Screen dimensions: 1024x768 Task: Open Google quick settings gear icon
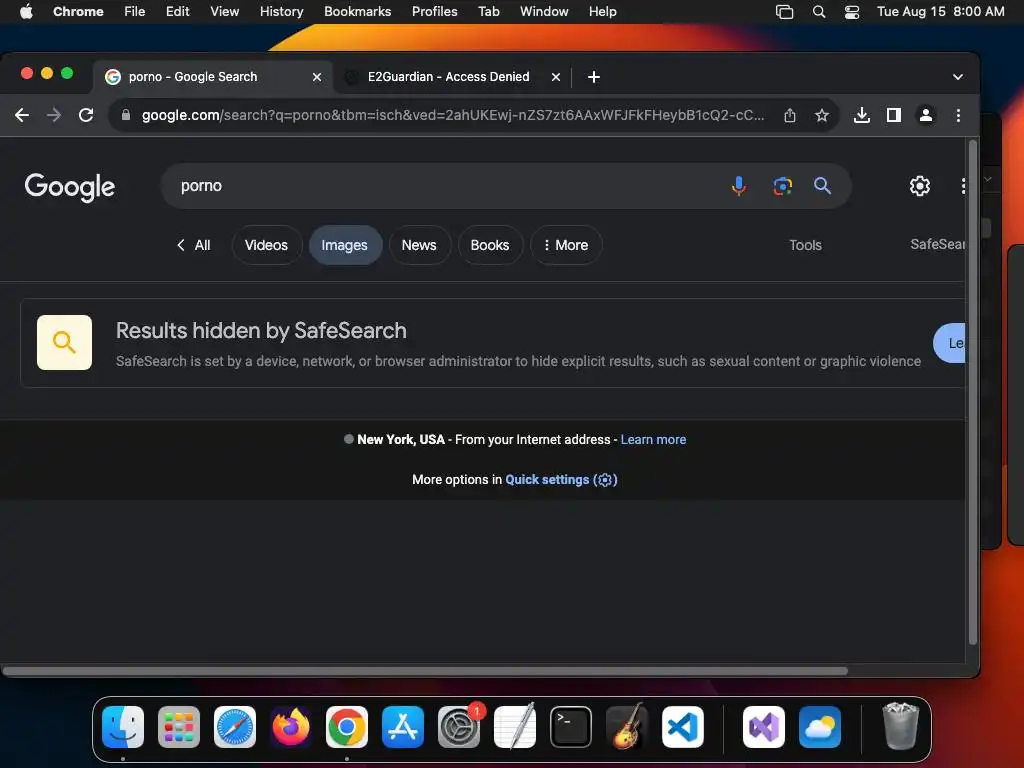pyautogui.click(x=920, y=186)
